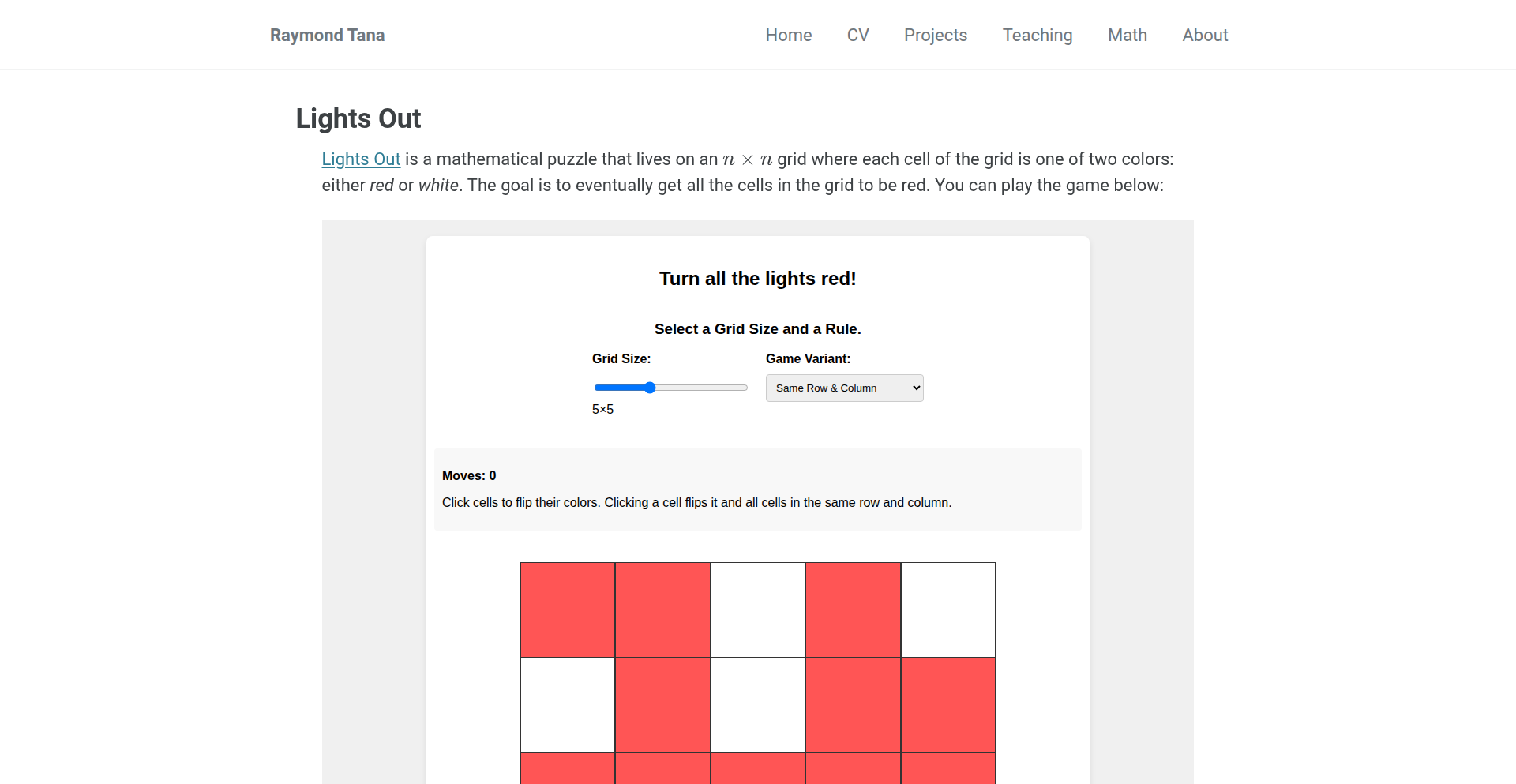This screenshot has width=1516, height=784.
Task: Toggle the red cell in first row, second column
Action: click(662, 610)
